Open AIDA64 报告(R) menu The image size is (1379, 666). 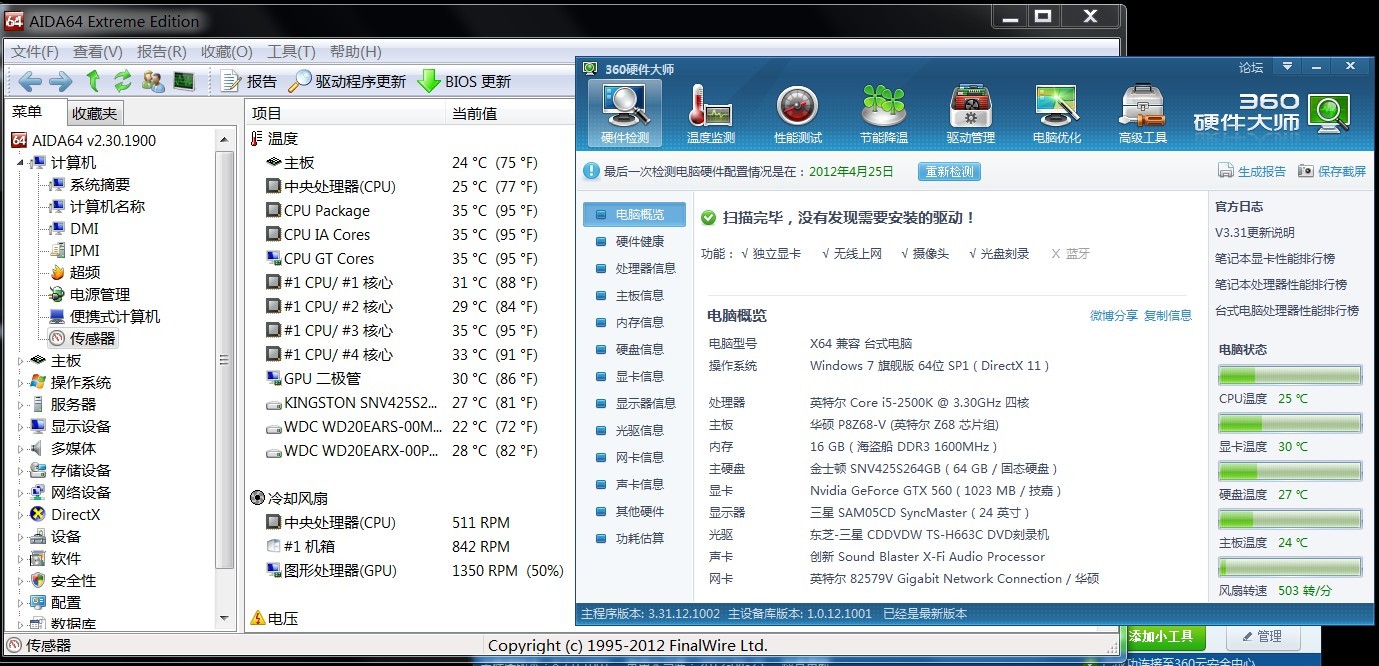pyautogui.click(x=162, y=52)
